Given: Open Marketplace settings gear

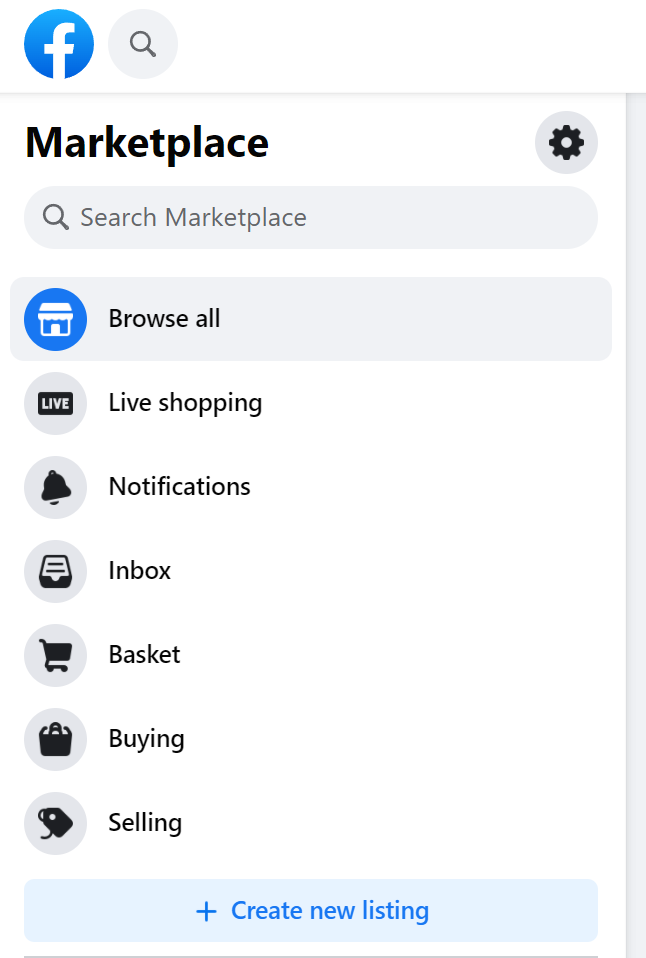Looking at the screenshot, I should 566,143.
